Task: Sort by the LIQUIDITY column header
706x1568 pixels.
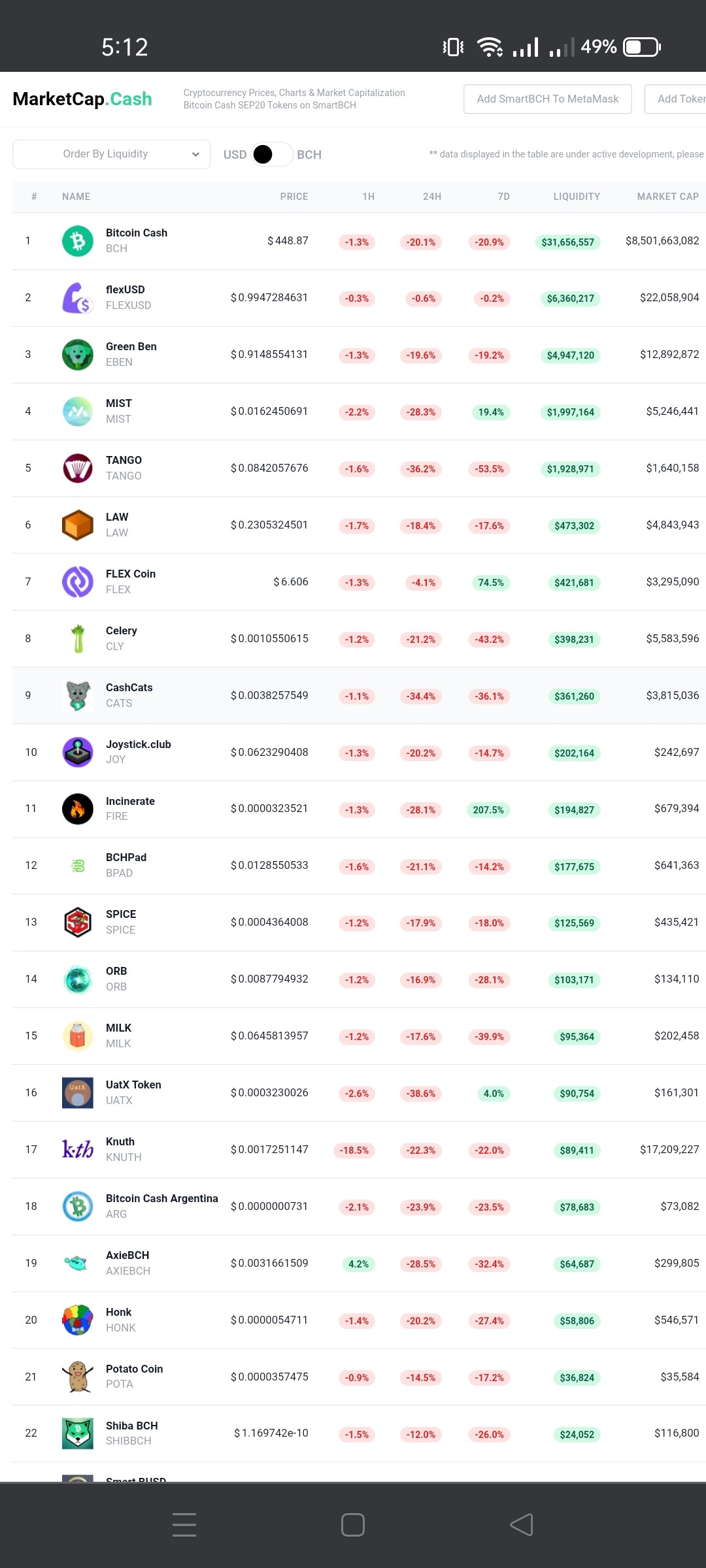Action: point(577,197)
